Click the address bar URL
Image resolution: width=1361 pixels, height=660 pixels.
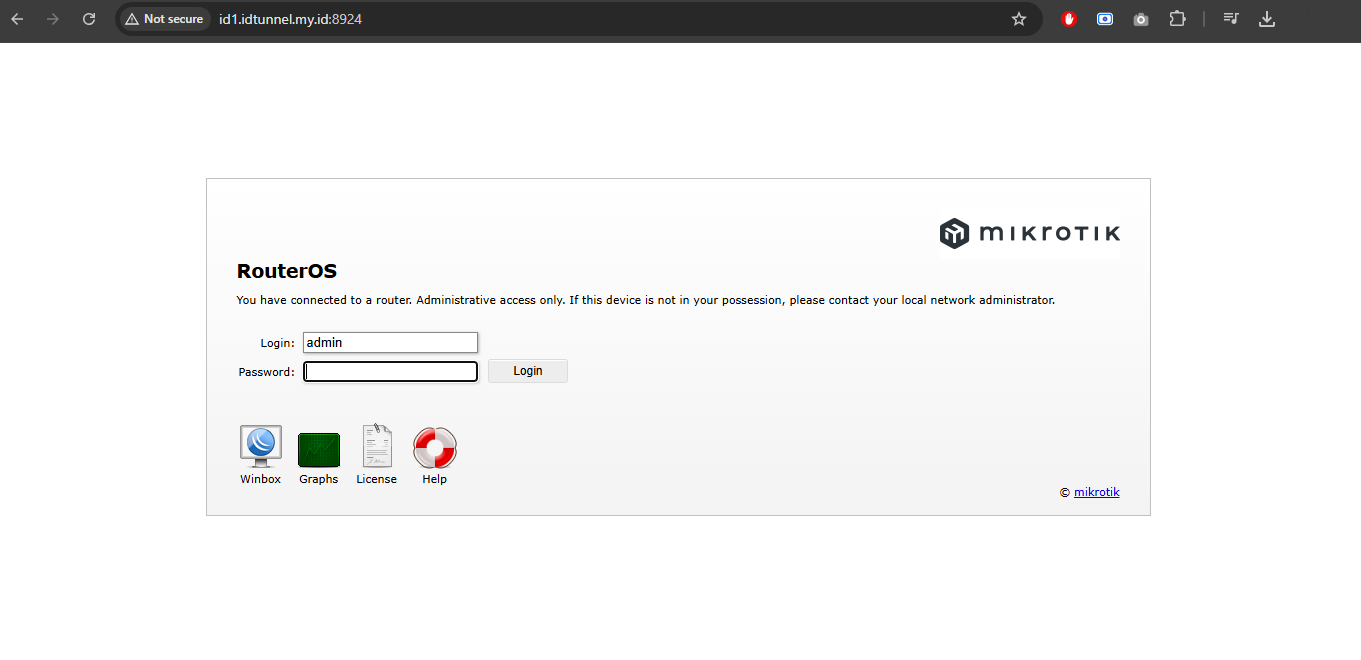[290, 19]
